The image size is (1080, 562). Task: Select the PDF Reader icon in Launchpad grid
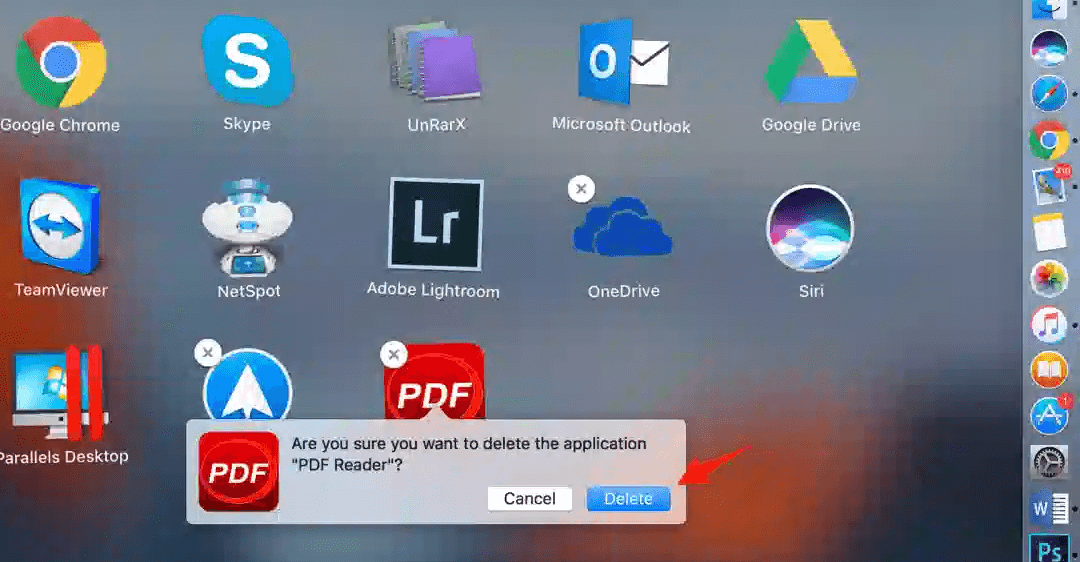[435, 382]
